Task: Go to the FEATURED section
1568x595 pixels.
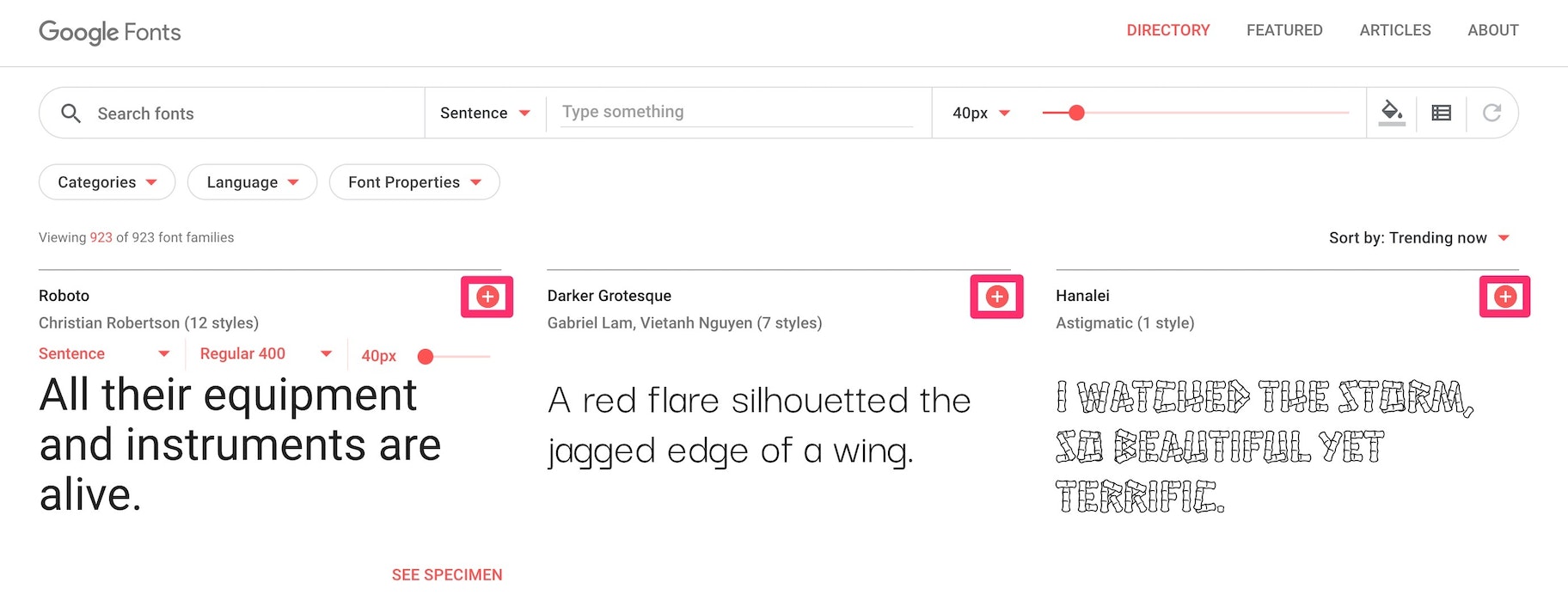Action: pos(1284,30)
